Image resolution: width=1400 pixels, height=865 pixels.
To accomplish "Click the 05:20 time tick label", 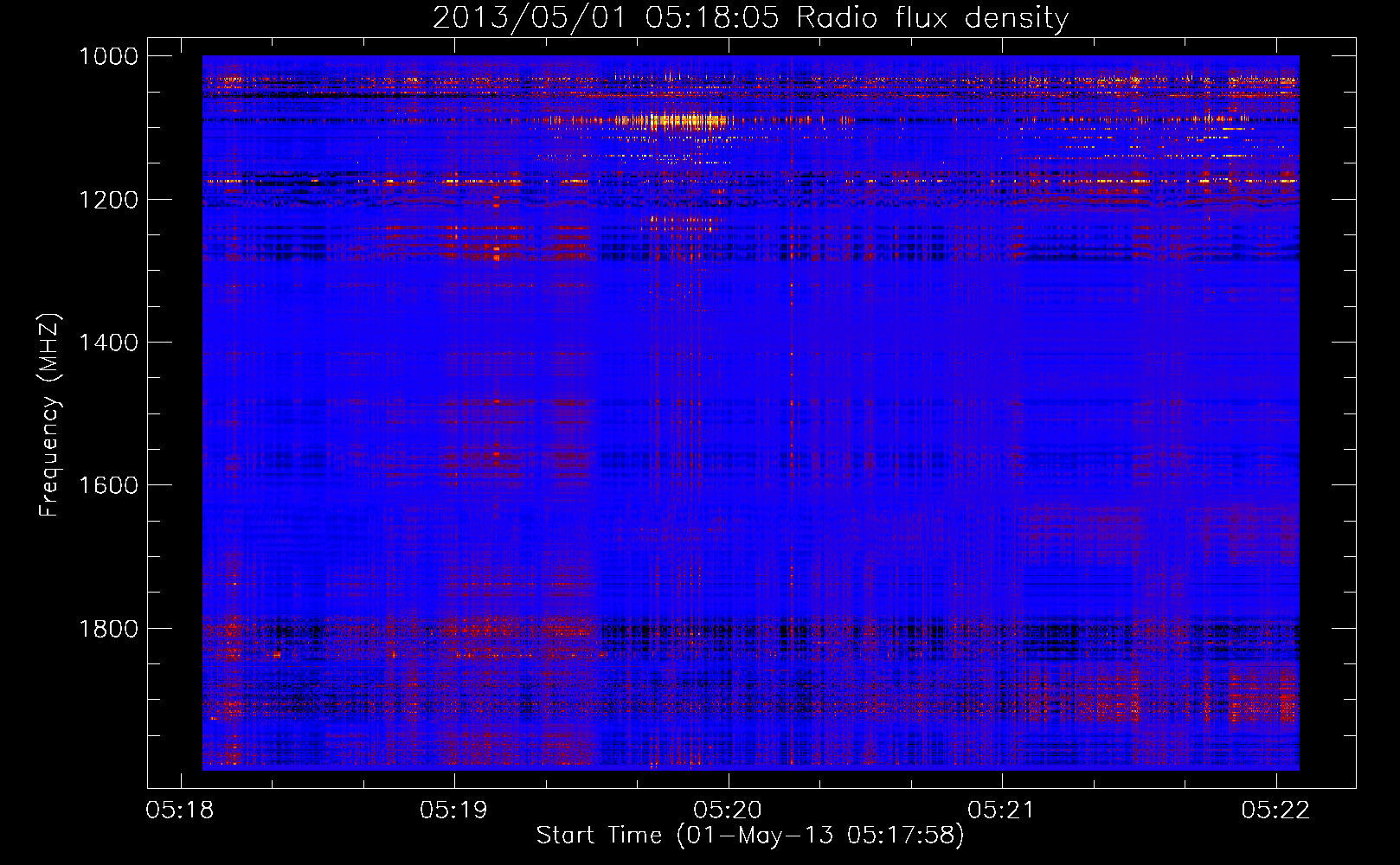I will (x=728, y=811).
